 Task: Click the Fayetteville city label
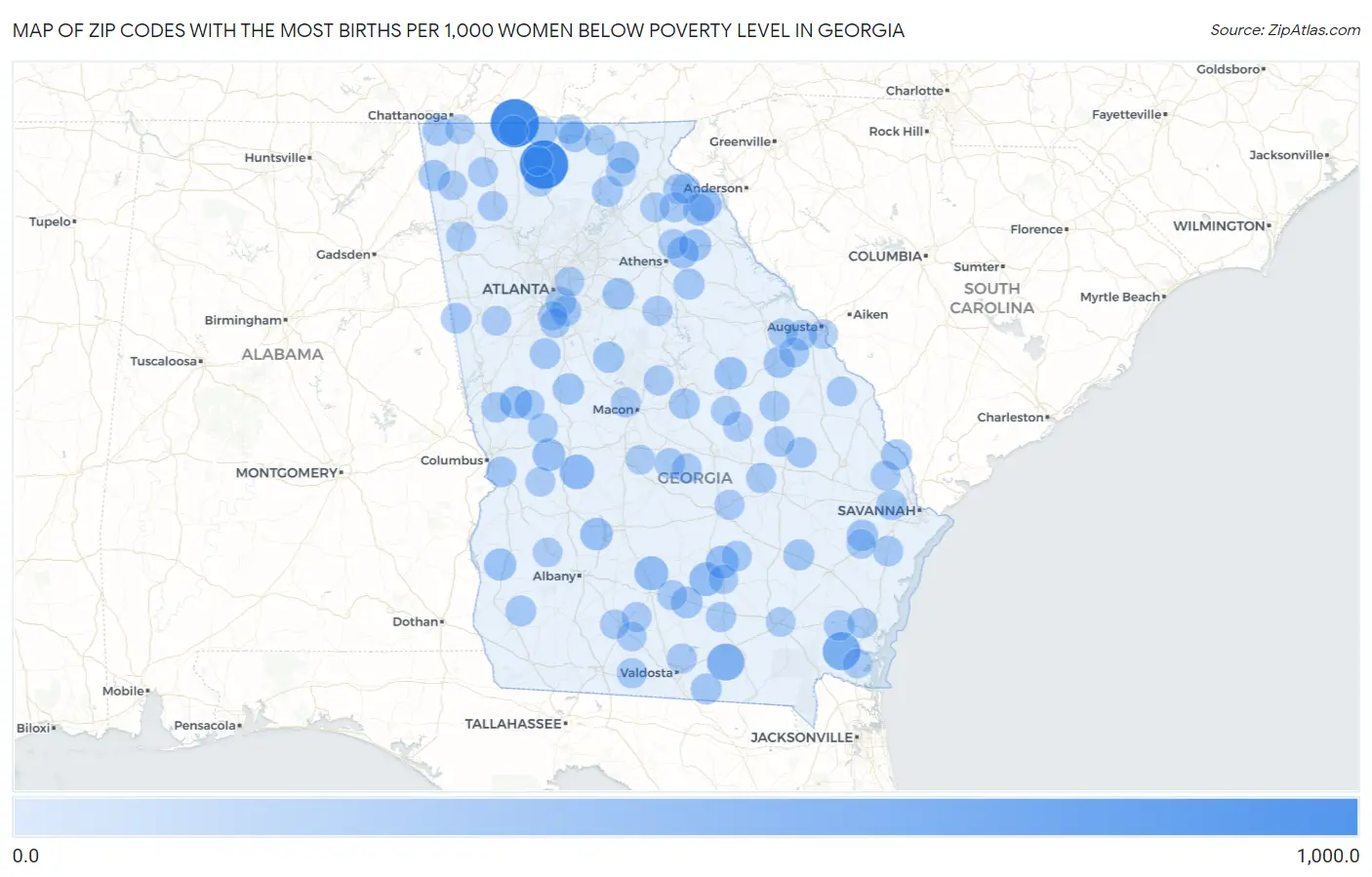coord(1127,115)
